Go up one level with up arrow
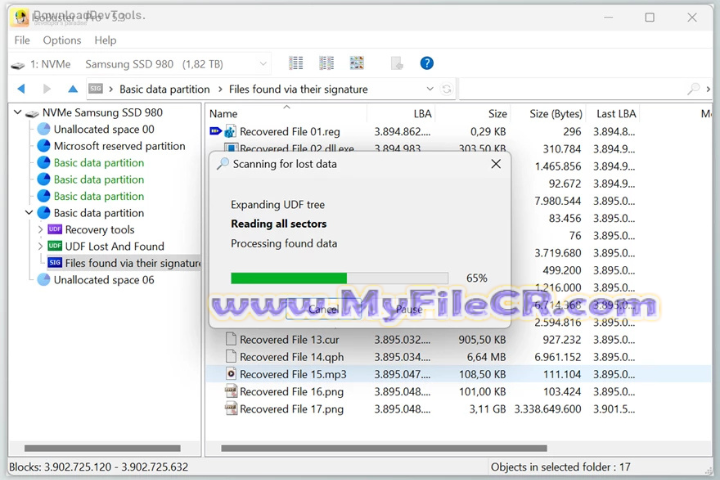 pos(73,89)
